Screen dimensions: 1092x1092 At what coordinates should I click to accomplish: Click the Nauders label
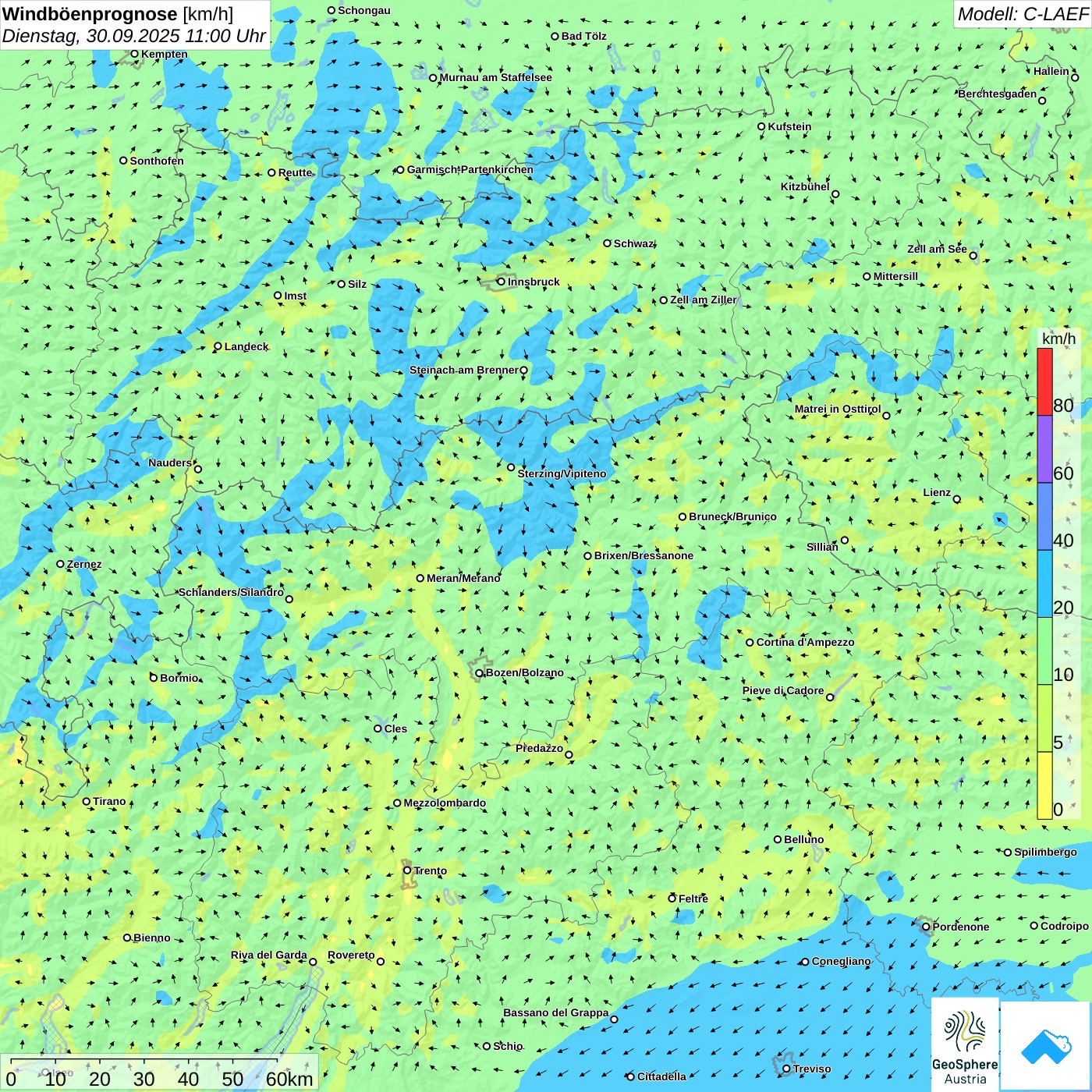pyautogui.click(x=170, y=463)
